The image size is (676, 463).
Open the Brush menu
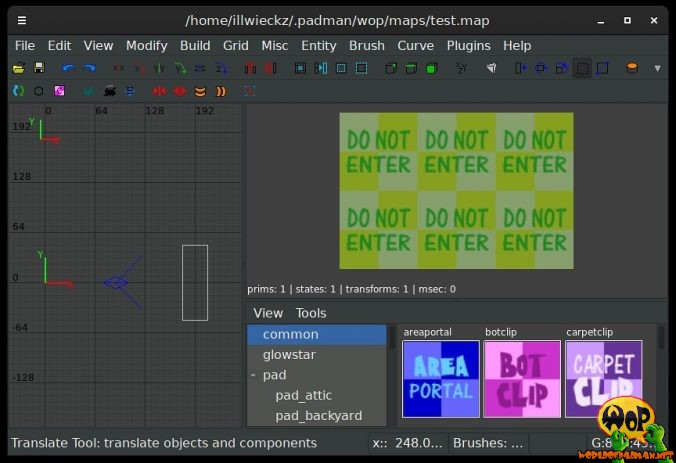coord(367,45)
